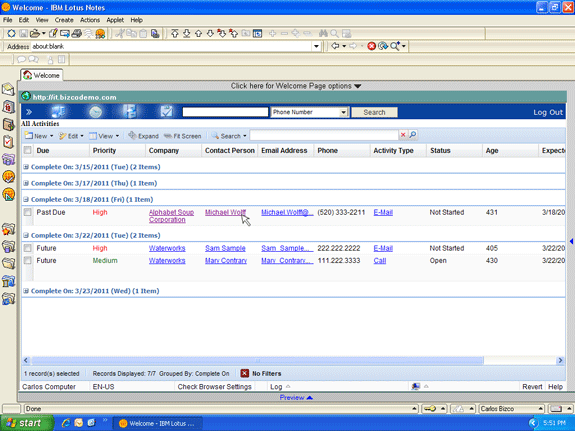
Task: Select the Welcome tab
Action: coord(41,75)
